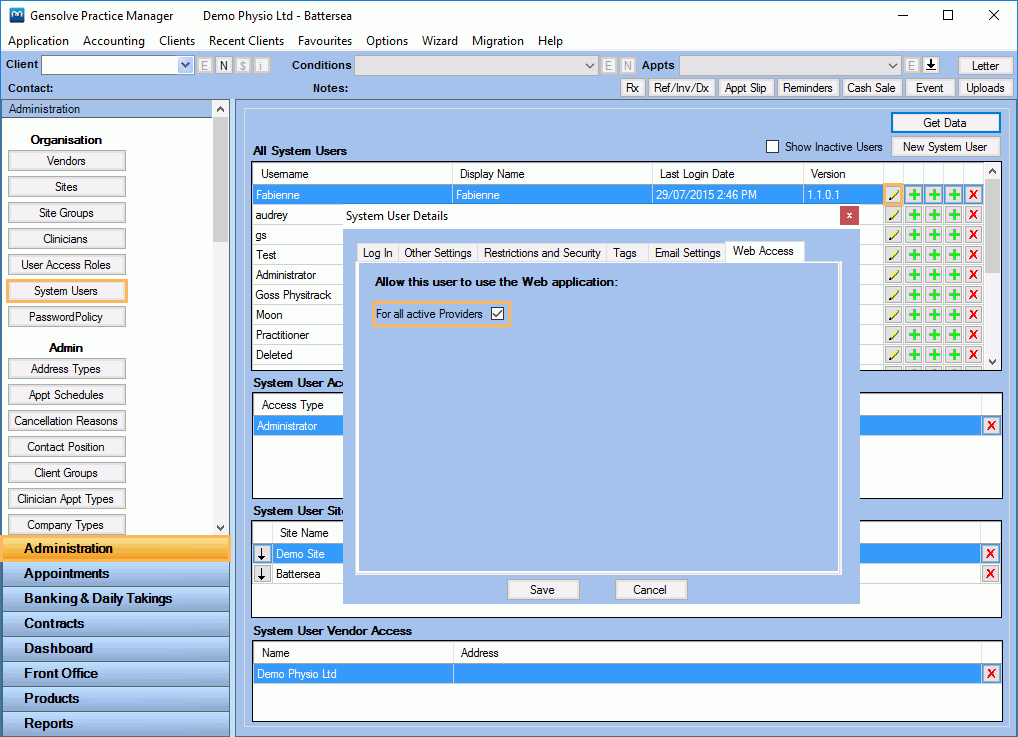Click the sidebar scroll down arrow

coord(221,528)
